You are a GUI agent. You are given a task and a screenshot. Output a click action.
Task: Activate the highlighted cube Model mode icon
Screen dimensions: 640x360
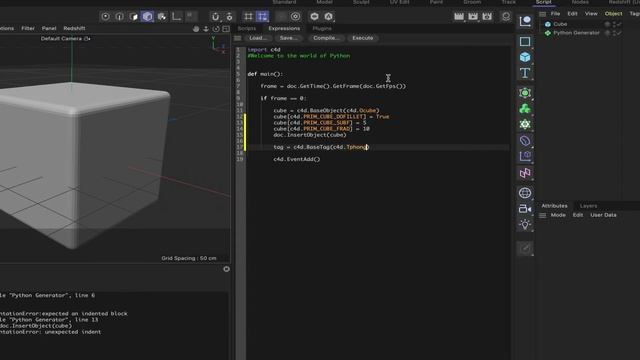tap(147, 16)
